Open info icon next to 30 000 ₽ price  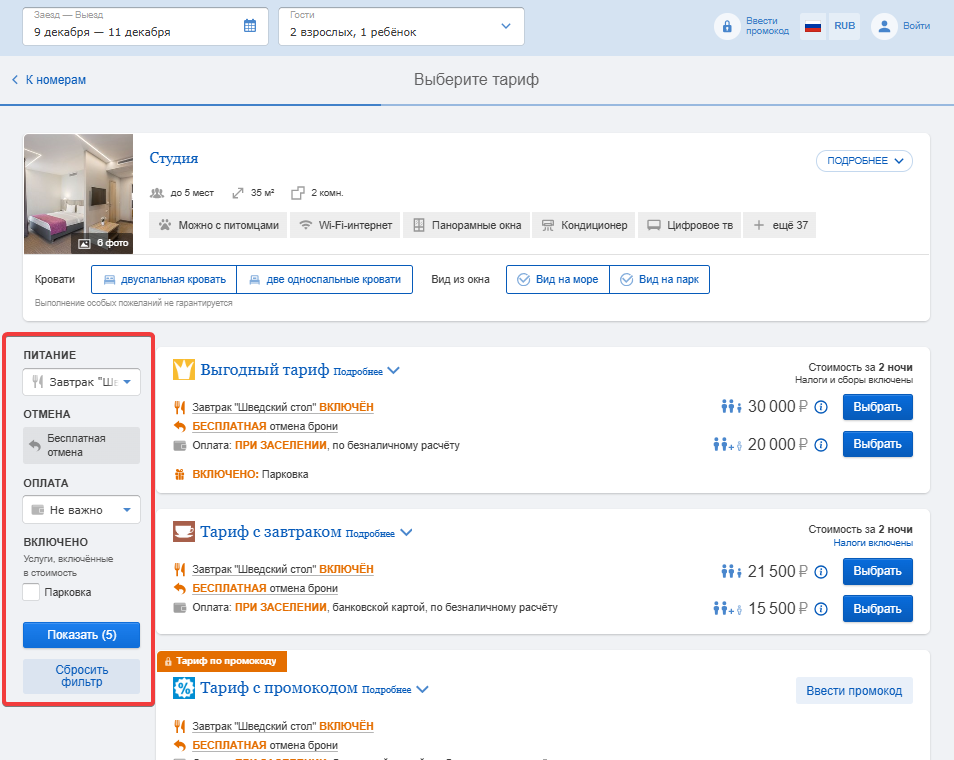tap(821, 407)
